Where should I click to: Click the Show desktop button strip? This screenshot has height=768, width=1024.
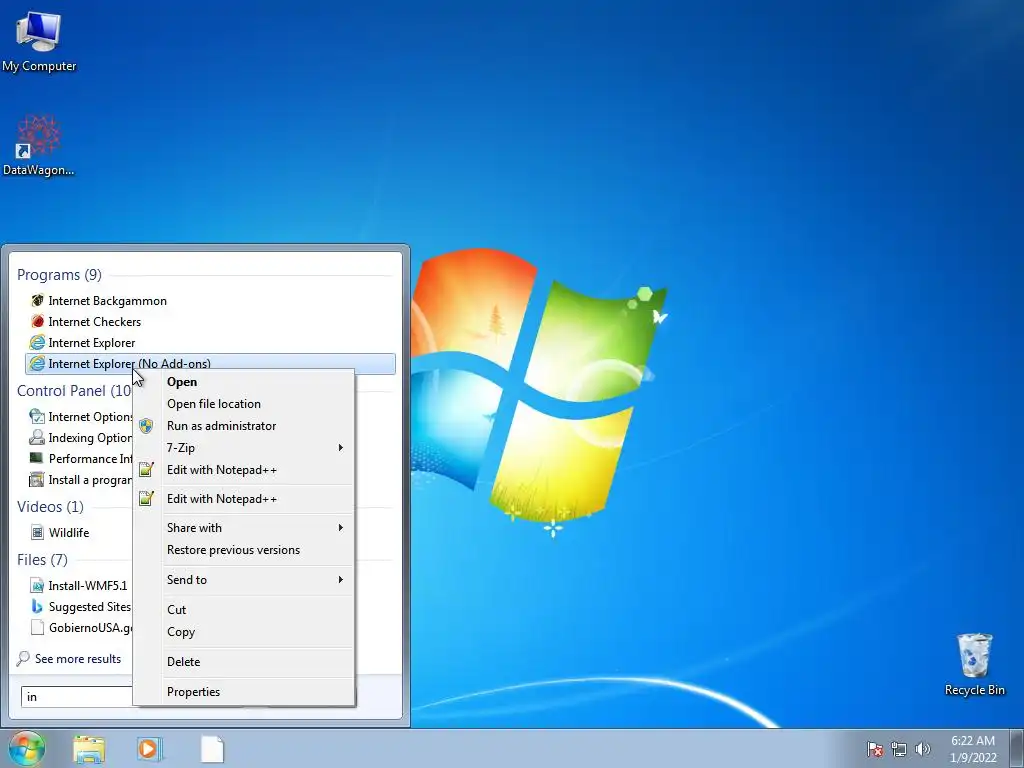point(1017,749)
